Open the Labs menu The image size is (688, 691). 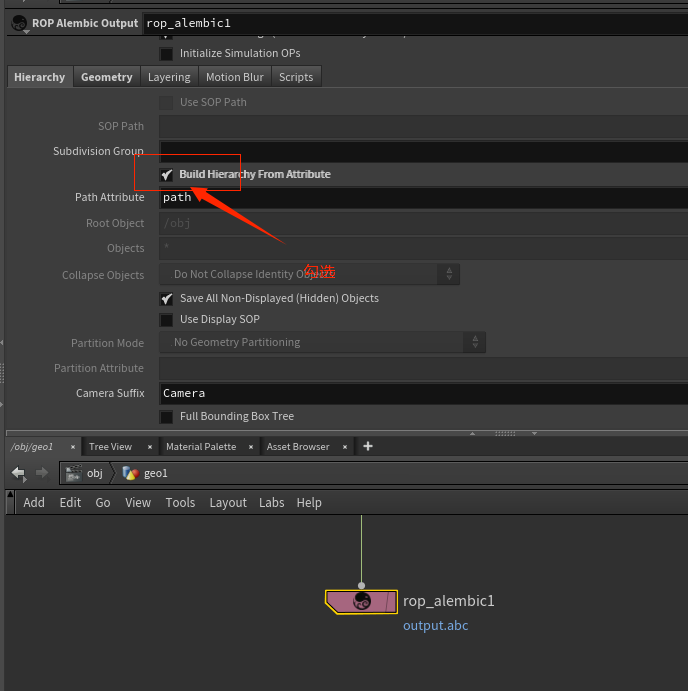[272, 502]
